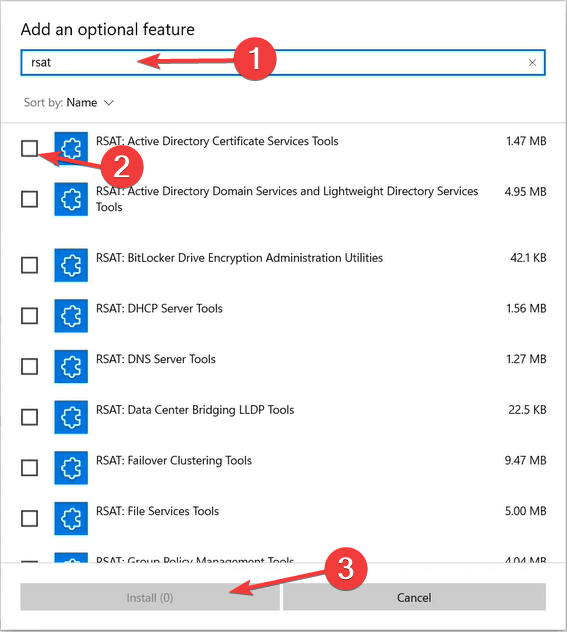Click the 'RSAT: DHCP Server Tools' label
The height and width of the screenshot is (632, 567).
click(x=159, y=308)
